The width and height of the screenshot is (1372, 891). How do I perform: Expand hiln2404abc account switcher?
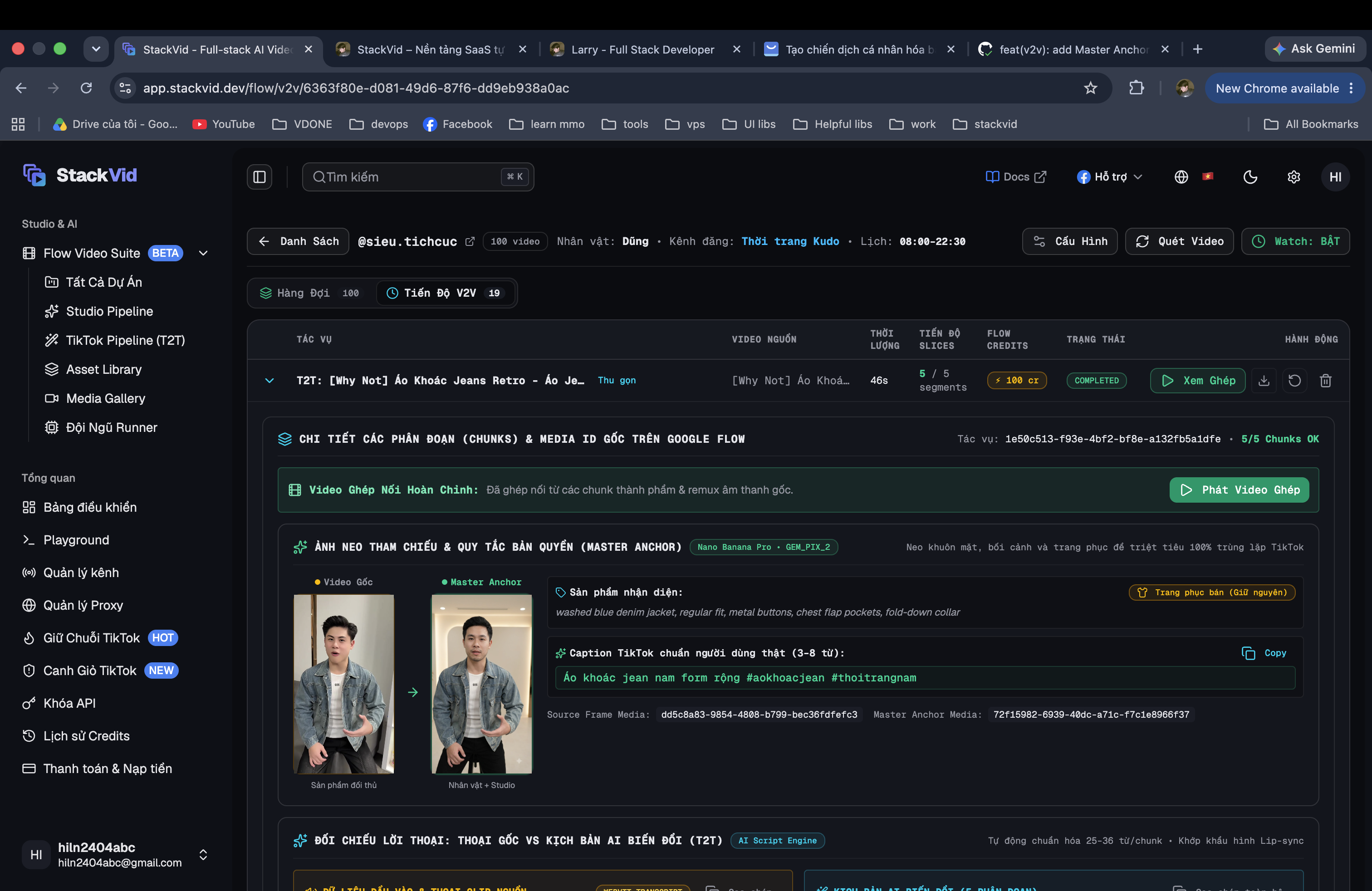coord(203,855)
